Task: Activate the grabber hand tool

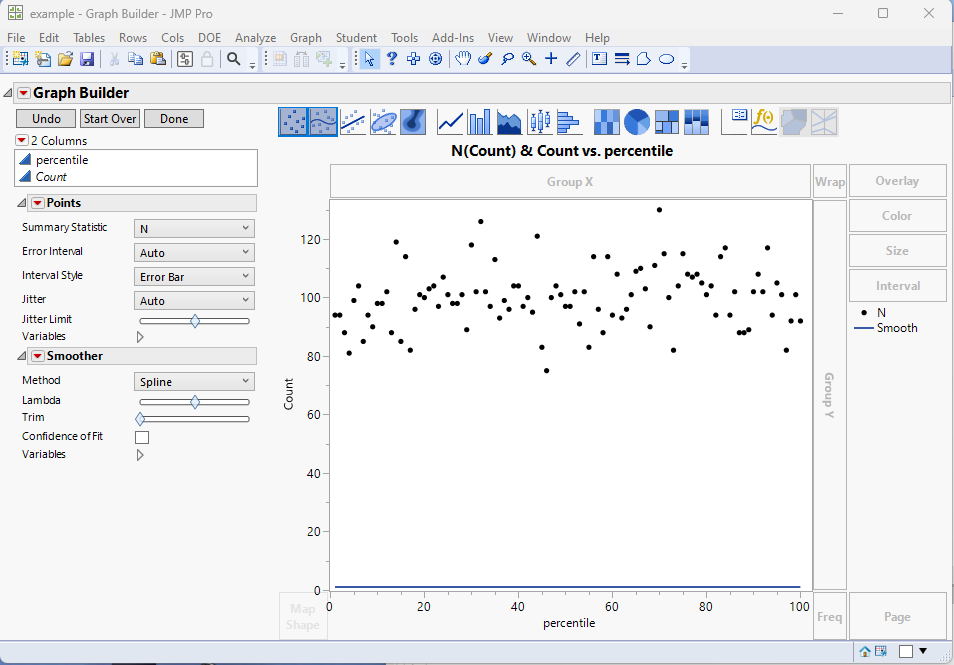Action: [463, 59]
